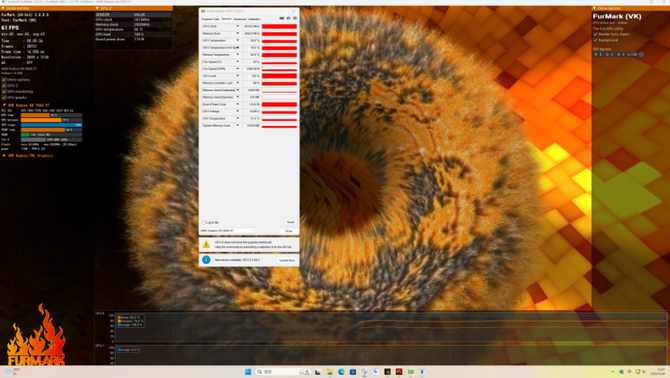Toggle the GPU monitoring checkbox

[x=4, y=91]
